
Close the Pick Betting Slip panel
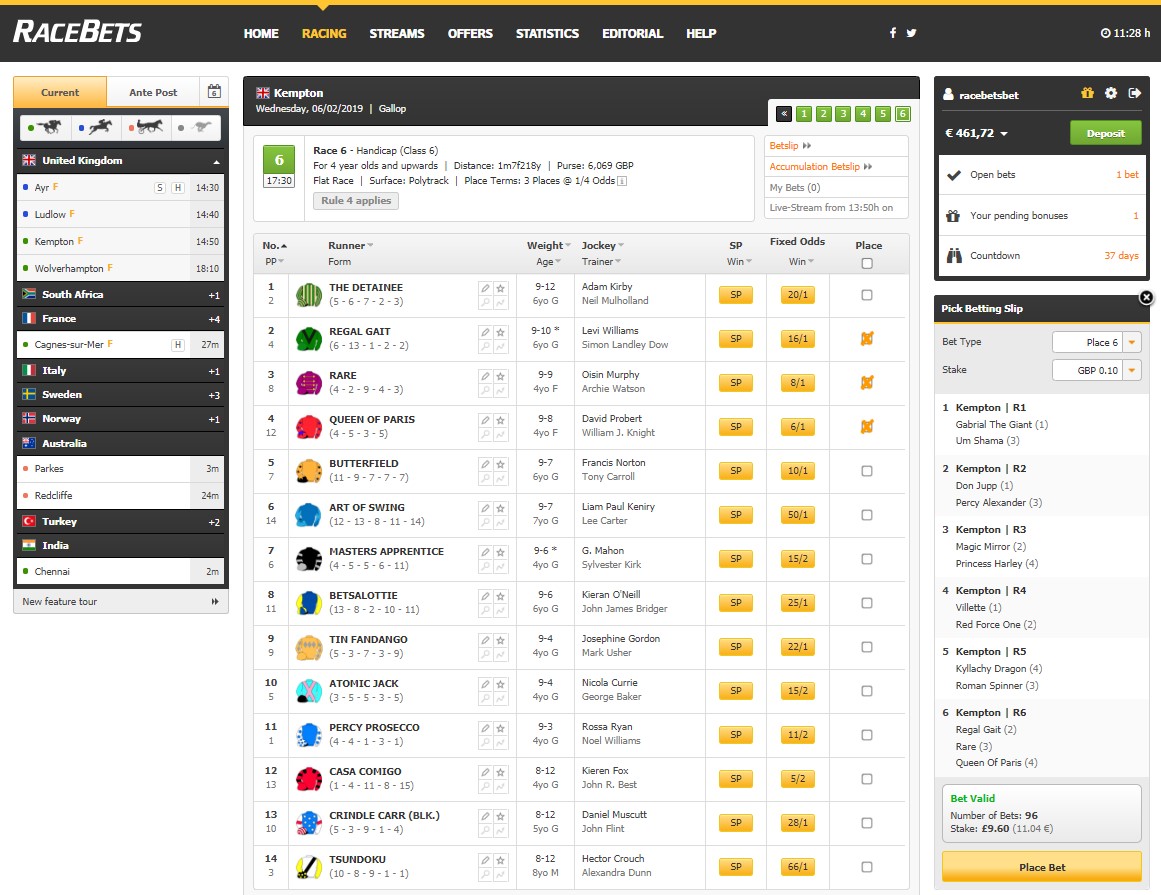1146,298
